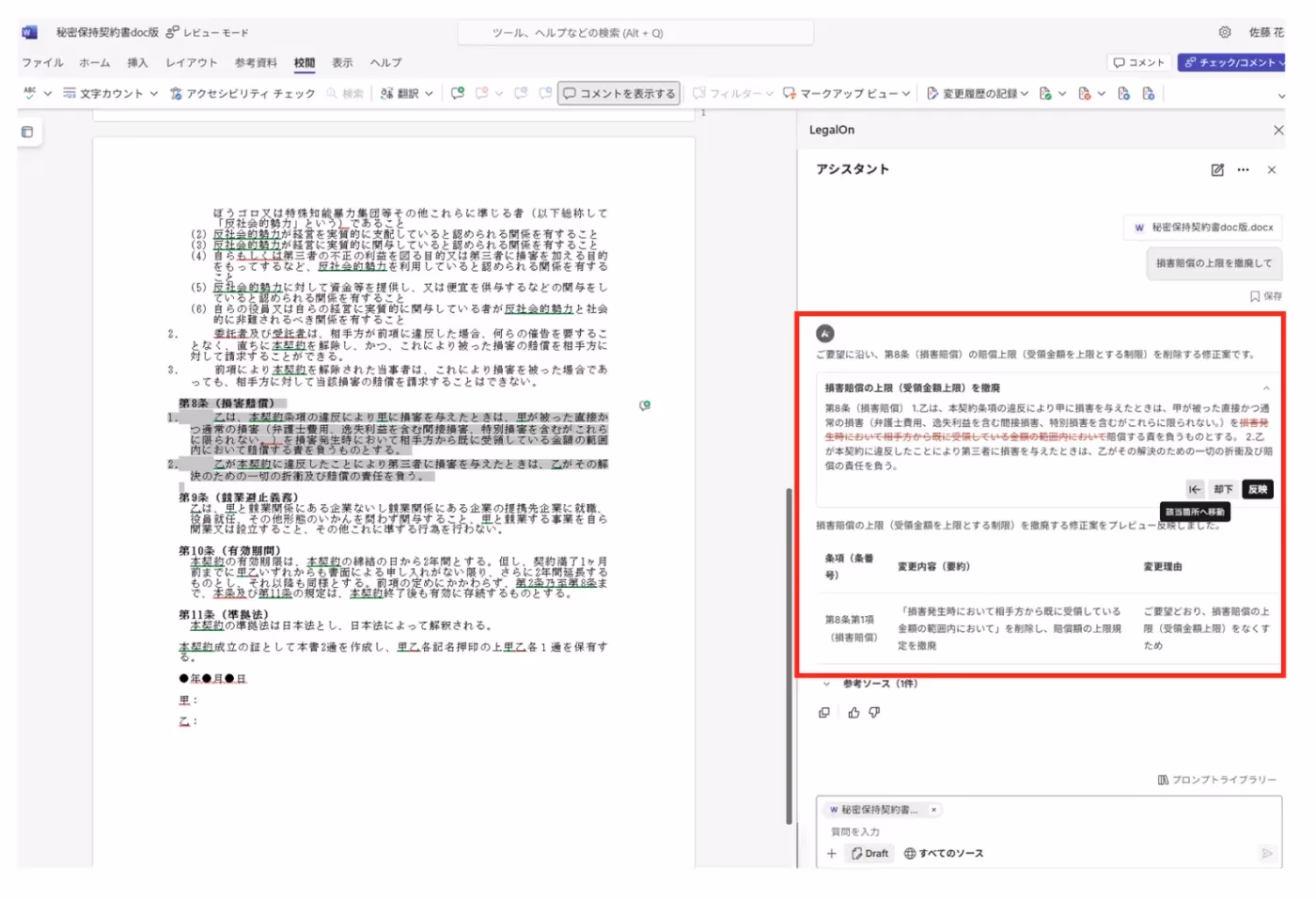The height and width of the screenshot is (900, 1316).
Task: Click the 秘密保持契約書doc版.docx attachment chip
Action: click(1203, 228)
